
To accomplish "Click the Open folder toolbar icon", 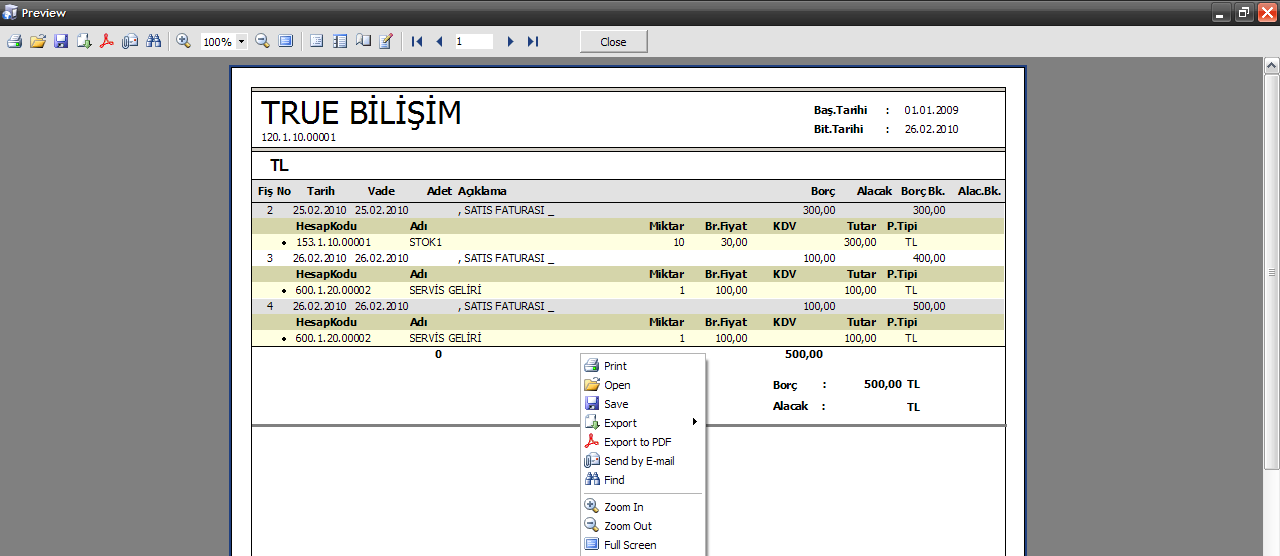I will 38,42.
